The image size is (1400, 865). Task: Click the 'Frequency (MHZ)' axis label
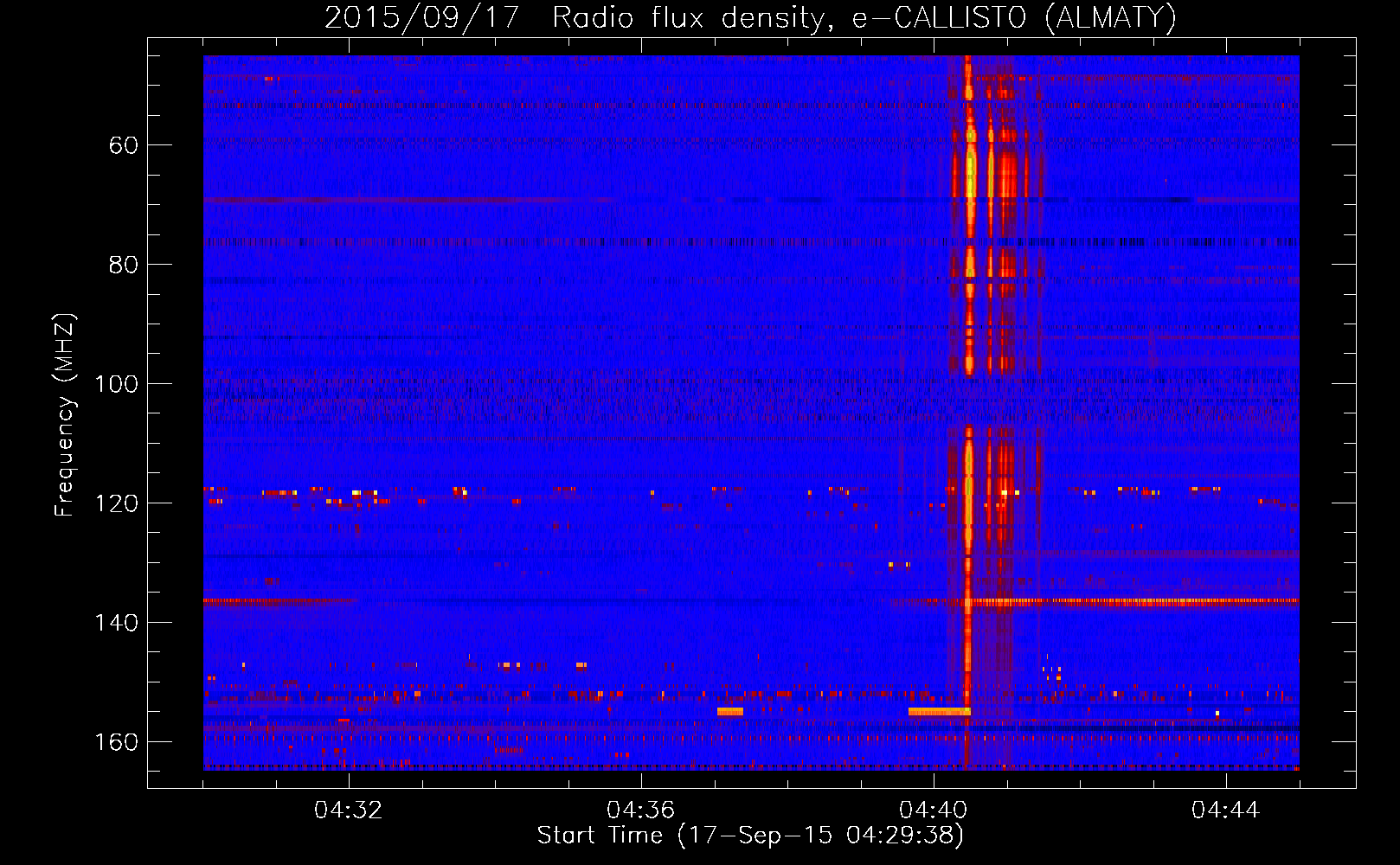[65, 414]
